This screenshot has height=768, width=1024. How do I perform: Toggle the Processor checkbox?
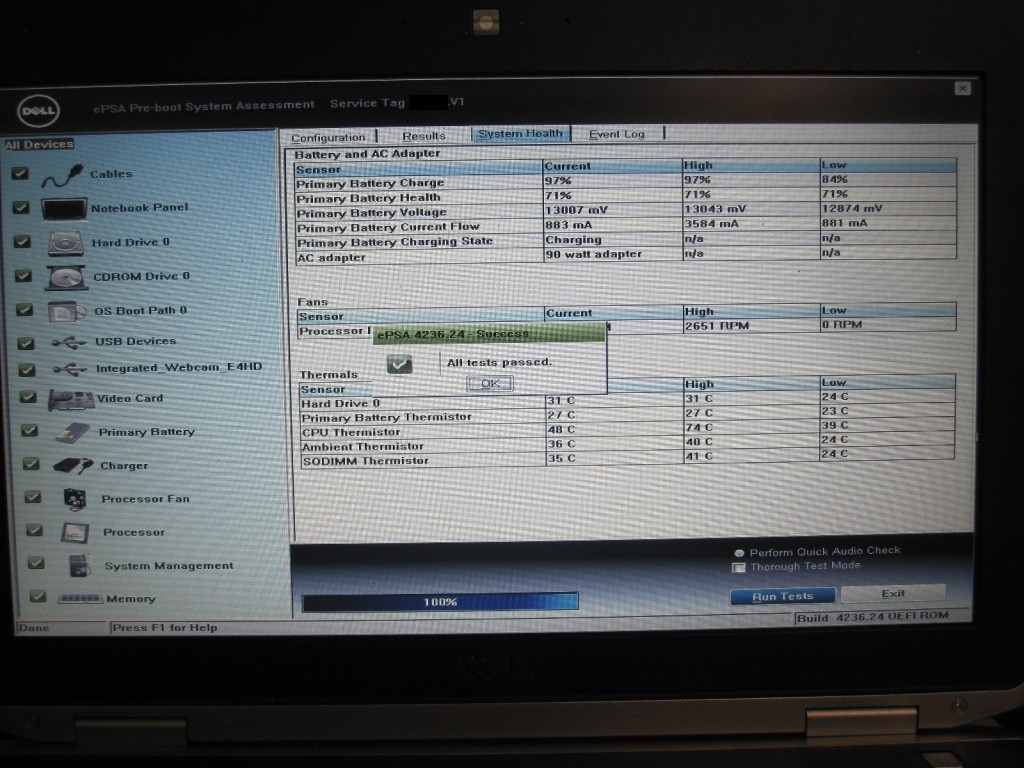pos(34,530)
